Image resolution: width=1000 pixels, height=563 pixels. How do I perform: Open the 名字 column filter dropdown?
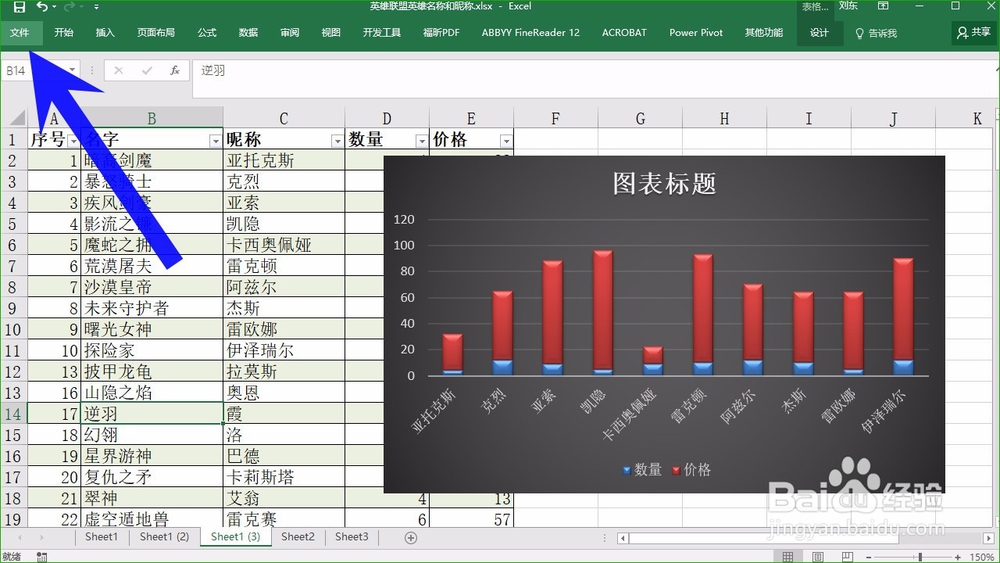(x=216, y=141)
